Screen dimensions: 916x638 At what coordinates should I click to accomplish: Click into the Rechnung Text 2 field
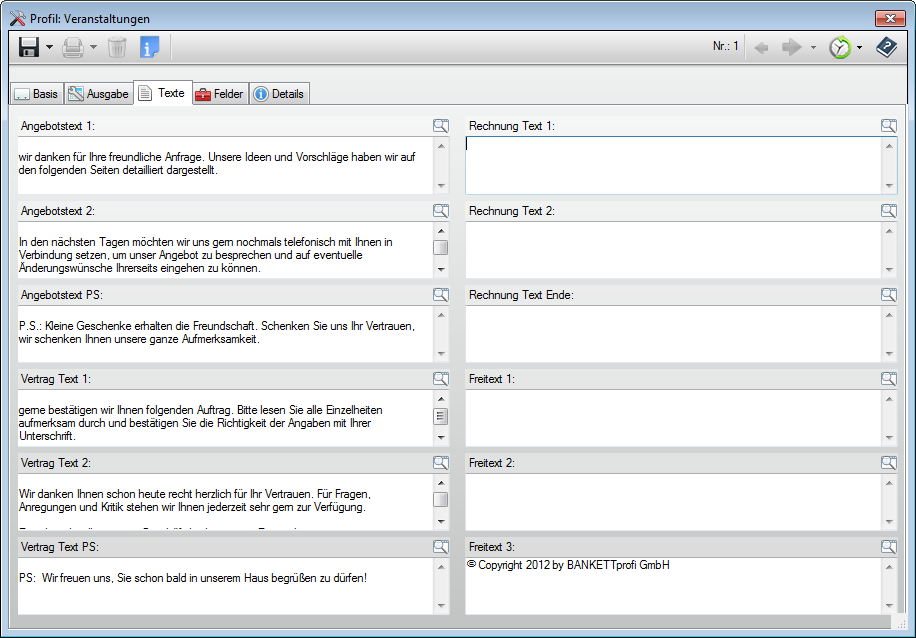tap(672, 249)
